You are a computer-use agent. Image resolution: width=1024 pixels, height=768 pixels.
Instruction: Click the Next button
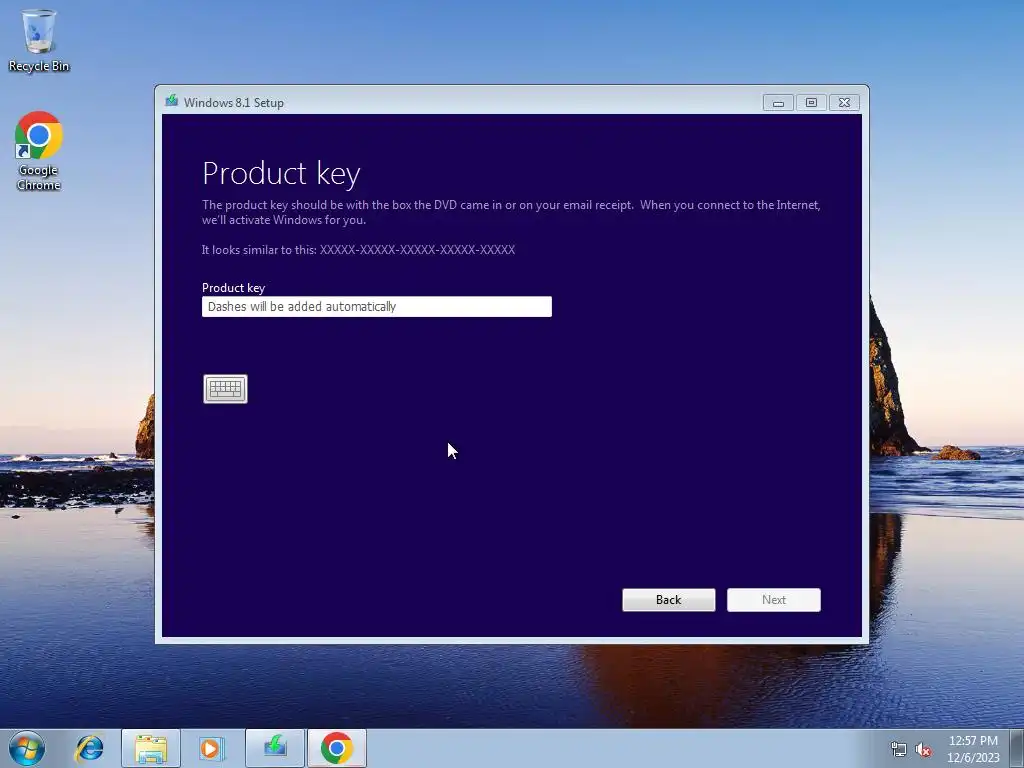coord(774,600)
